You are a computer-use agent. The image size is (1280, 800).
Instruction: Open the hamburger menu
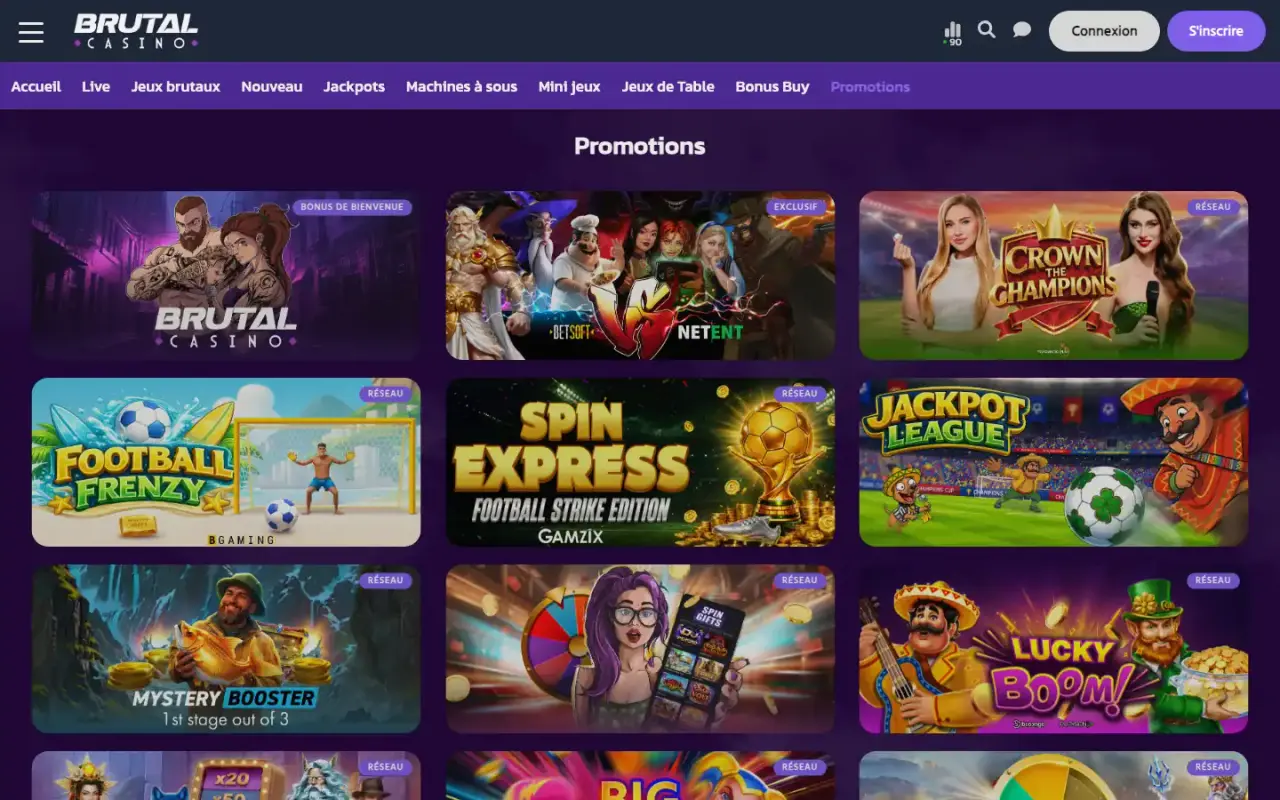coord(31,32)
